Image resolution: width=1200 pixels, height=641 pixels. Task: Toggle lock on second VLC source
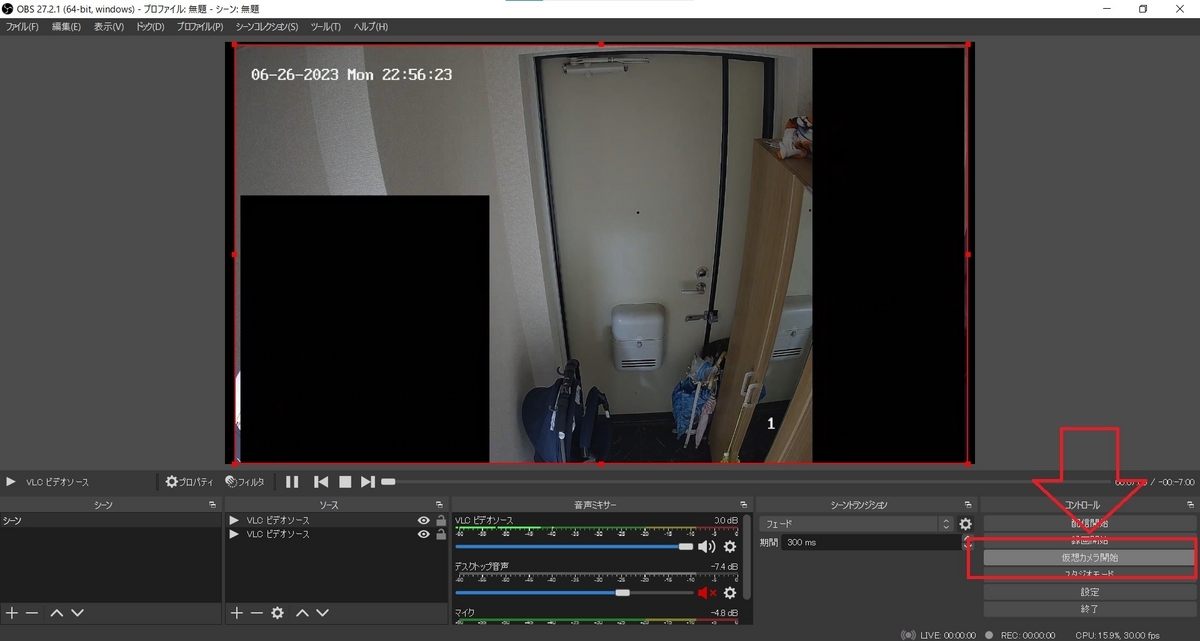[x=440, y=534]
